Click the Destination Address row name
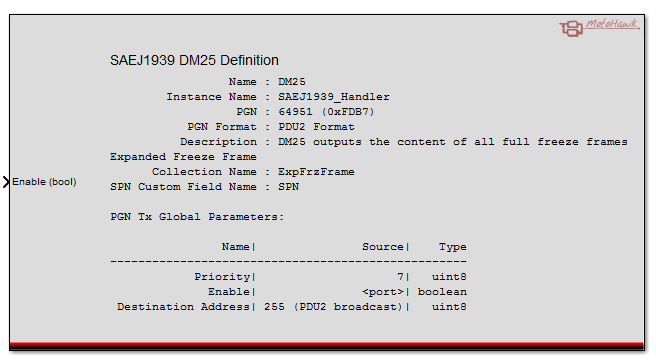This screenshot has width=656, height=360. click(x=183, y=307)
